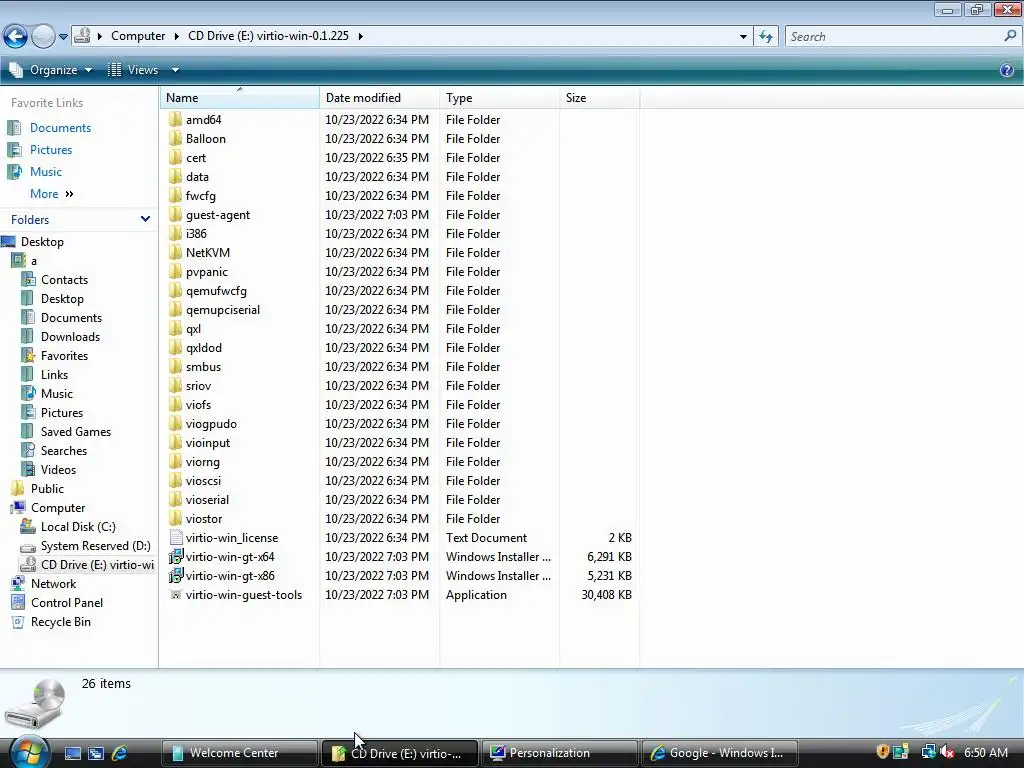Collapse the Folders pane chevron
The width and height of the screenshot is (1024, 768).
coord(145,219)
